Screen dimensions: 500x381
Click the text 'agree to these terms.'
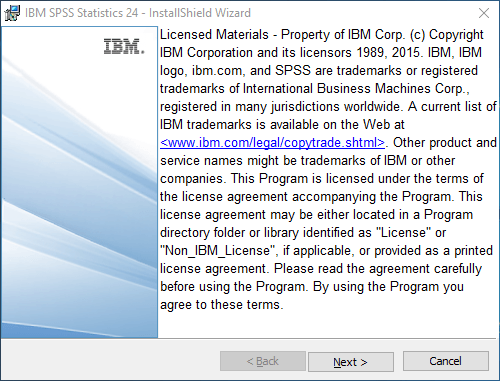222,305
